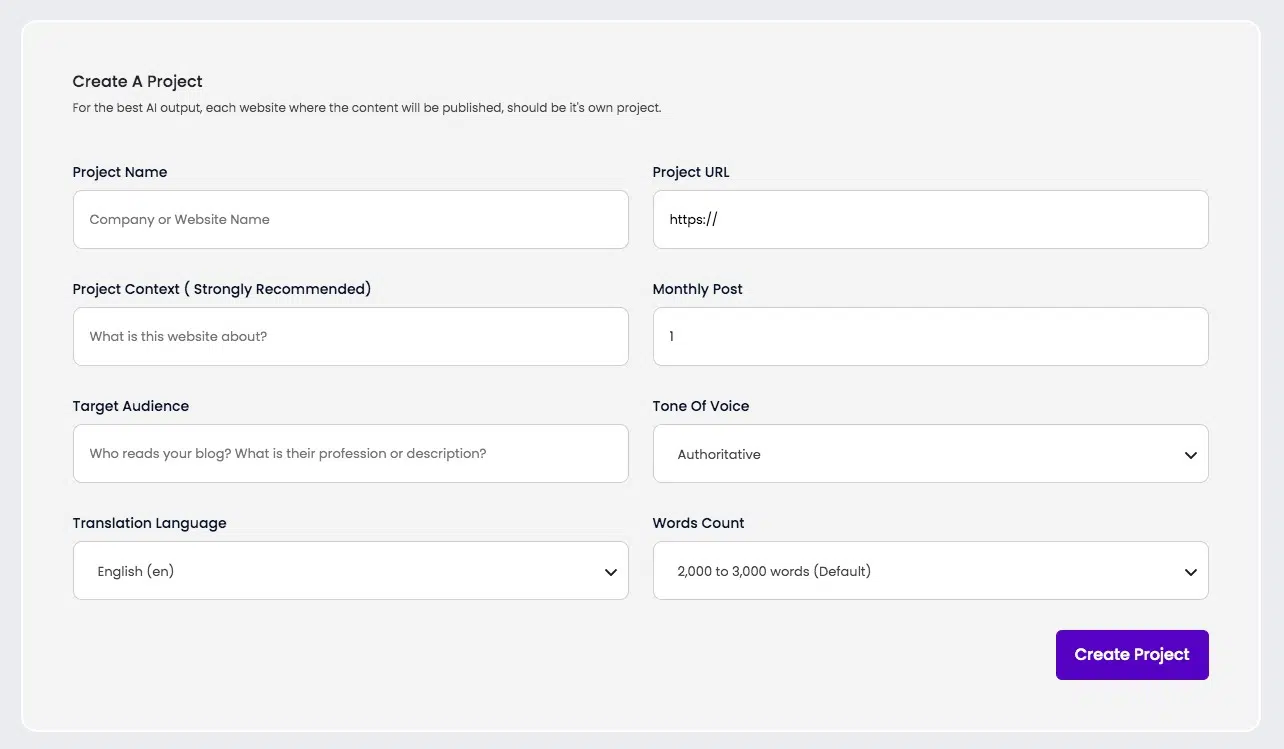
Task: Click into the Target Audience input
Action: pos(350,453)
